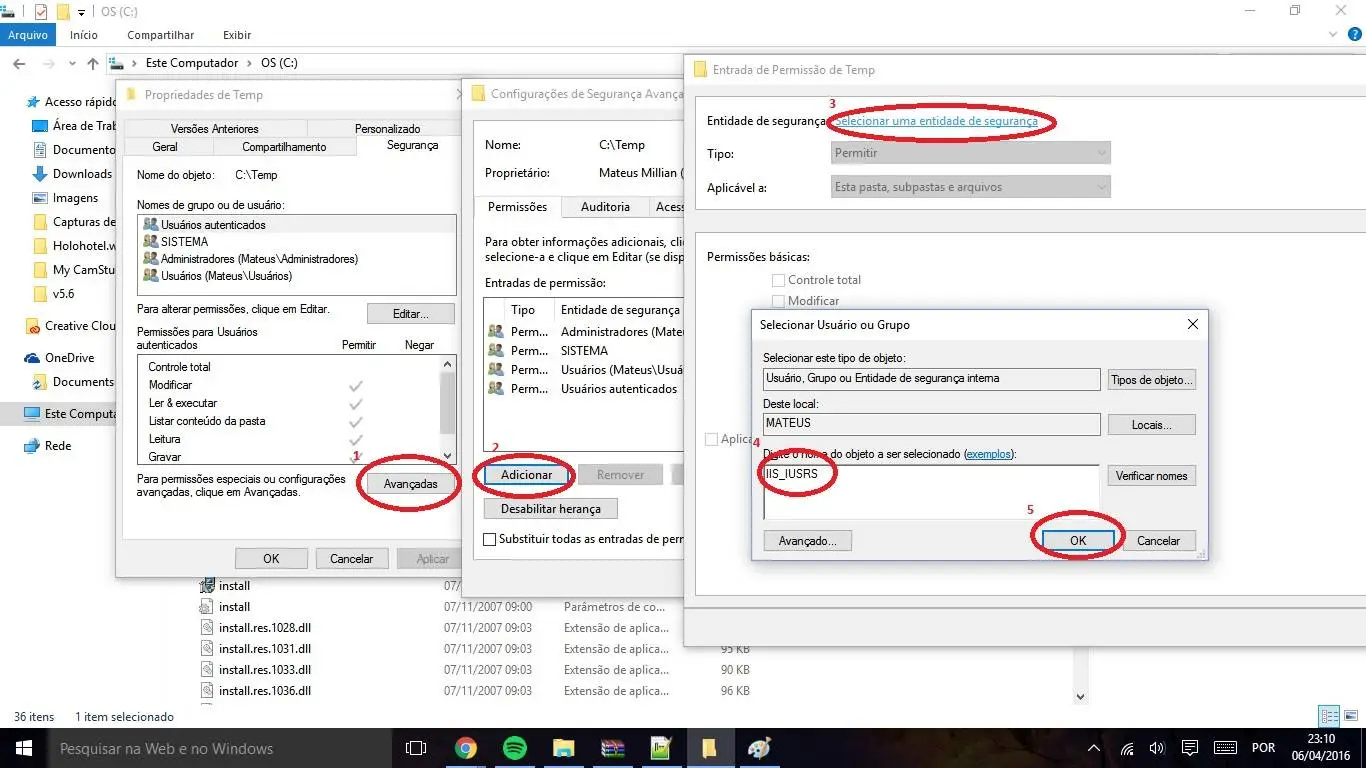Open Spotify from the taskbar

514,748
